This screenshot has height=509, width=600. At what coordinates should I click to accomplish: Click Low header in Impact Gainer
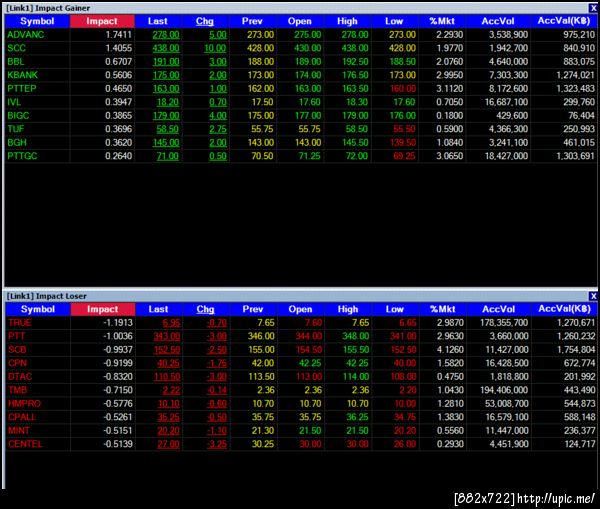(x=395, y=21)
